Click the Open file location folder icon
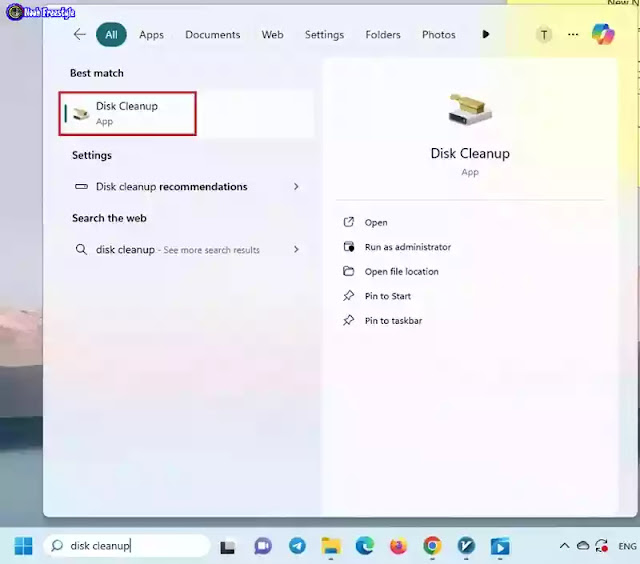 click(349, 271)
